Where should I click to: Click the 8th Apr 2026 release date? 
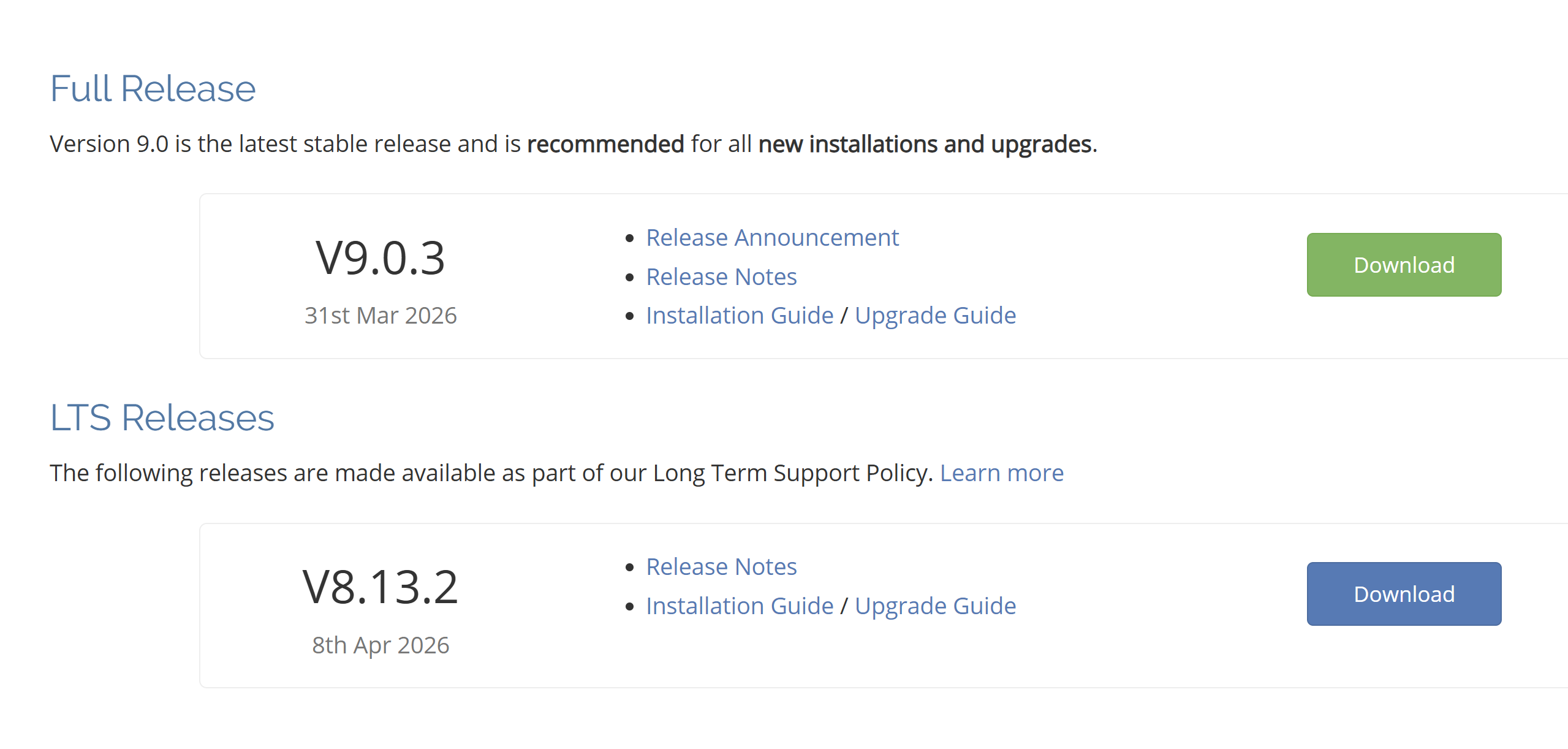click(380, 645)
